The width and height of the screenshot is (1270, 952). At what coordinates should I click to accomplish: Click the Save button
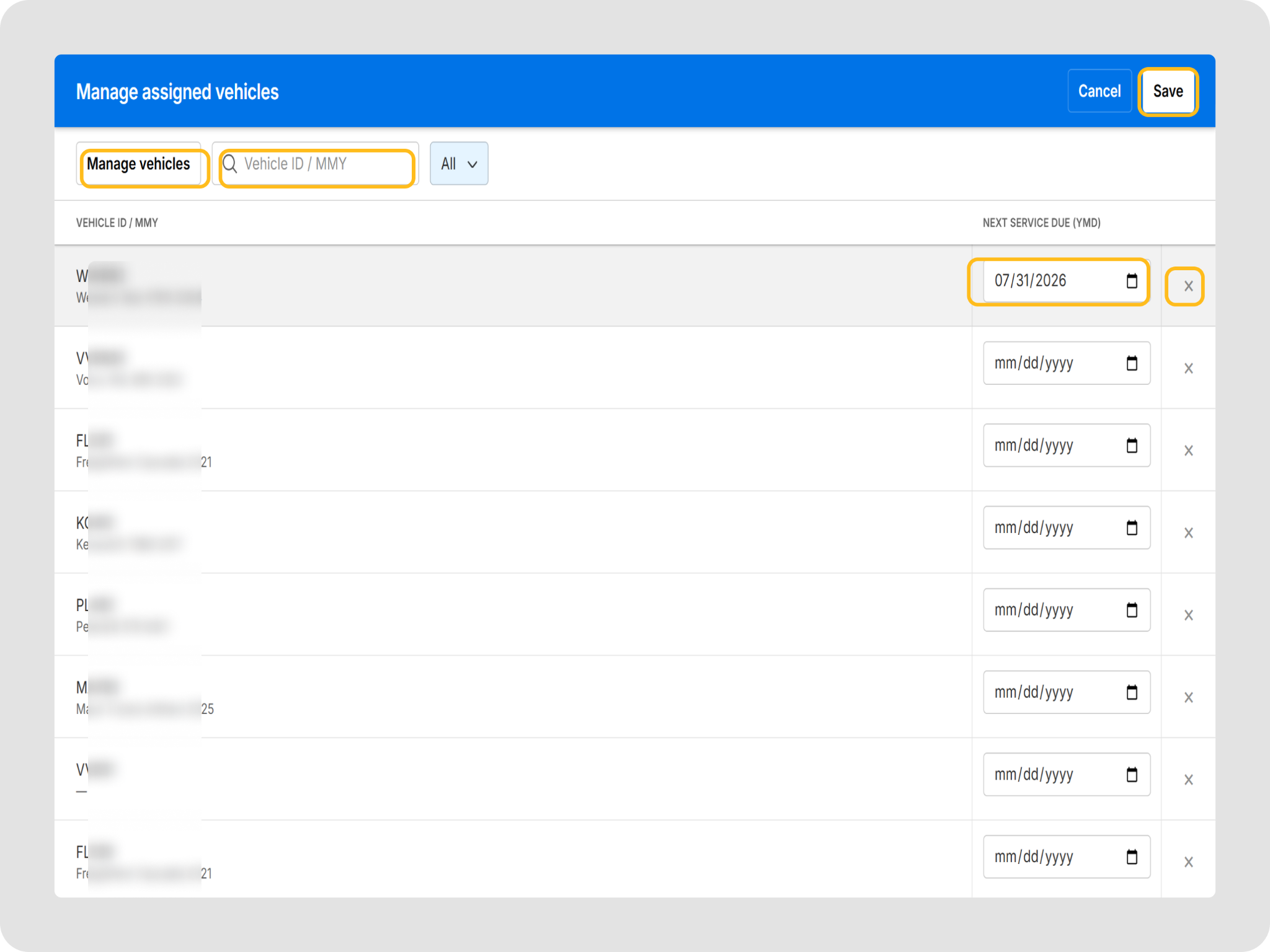pos(1168,91)
